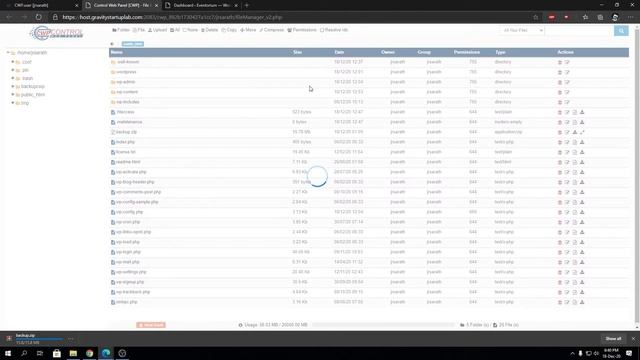The height and width of the screenshot is (360, 640).
Task: Sort the list by the Date column header
Action: click(339, 52)
